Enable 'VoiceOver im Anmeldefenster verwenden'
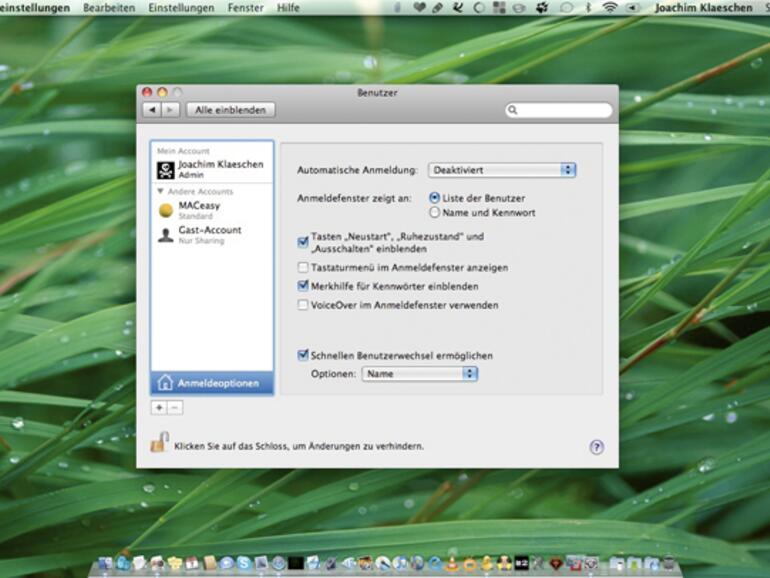The width and height of the screenshot is (770, 578). pyautogui.click(x=303, y=305)
